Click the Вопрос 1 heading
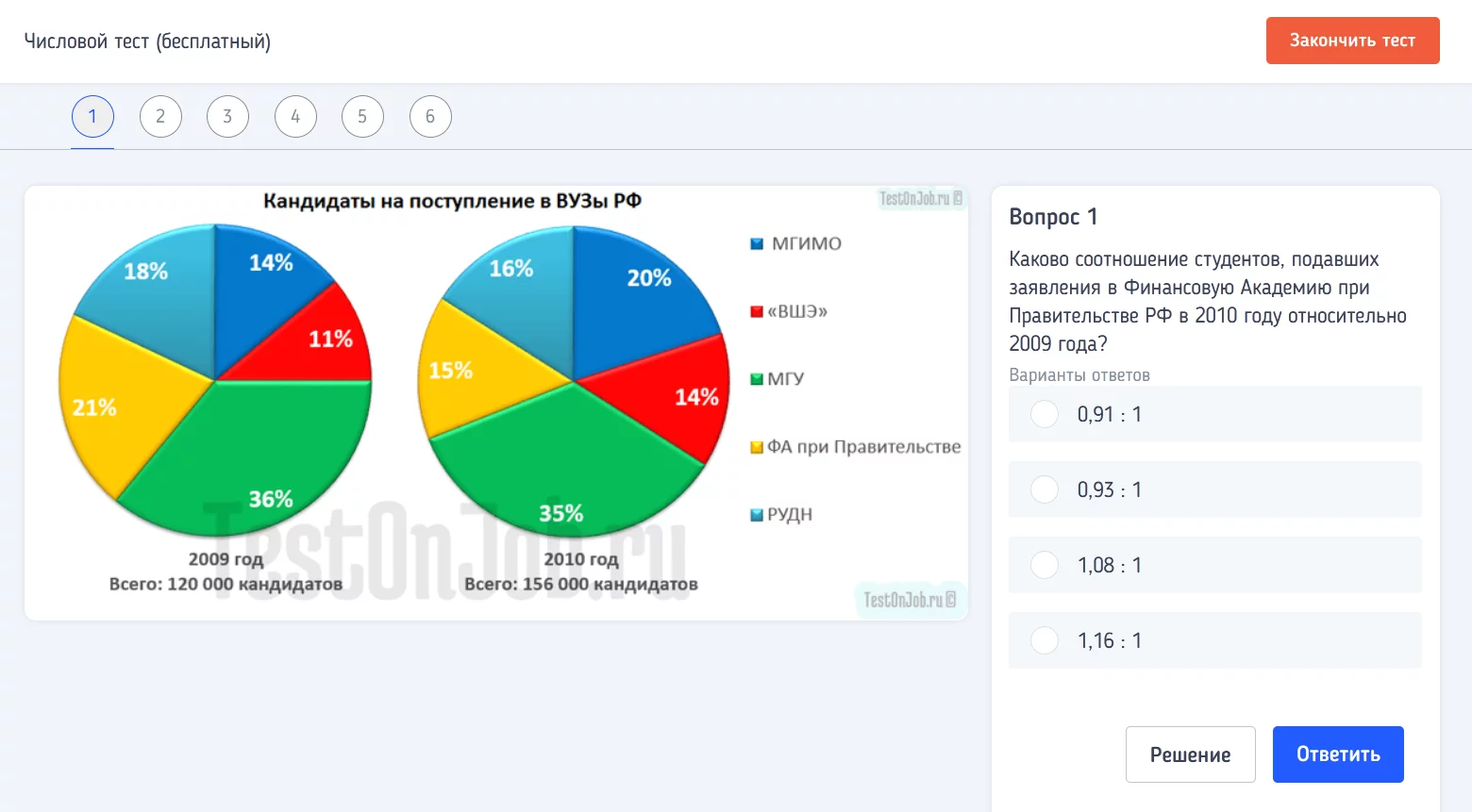 (1053, 217)
